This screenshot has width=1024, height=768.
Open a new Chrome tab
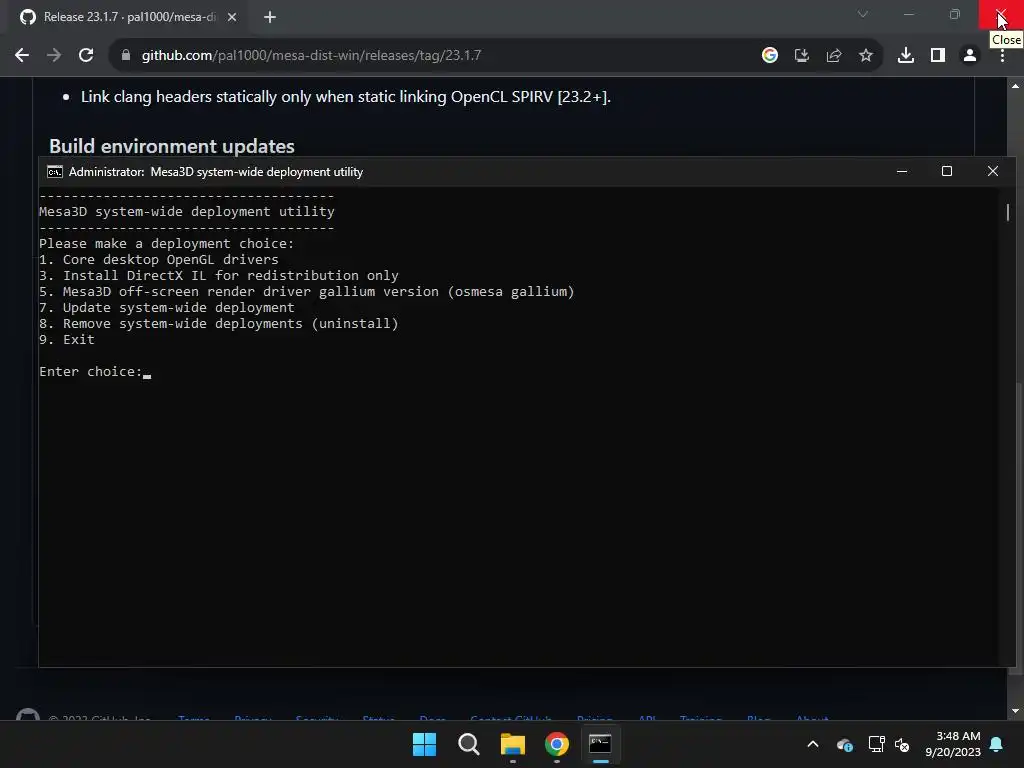270,17
